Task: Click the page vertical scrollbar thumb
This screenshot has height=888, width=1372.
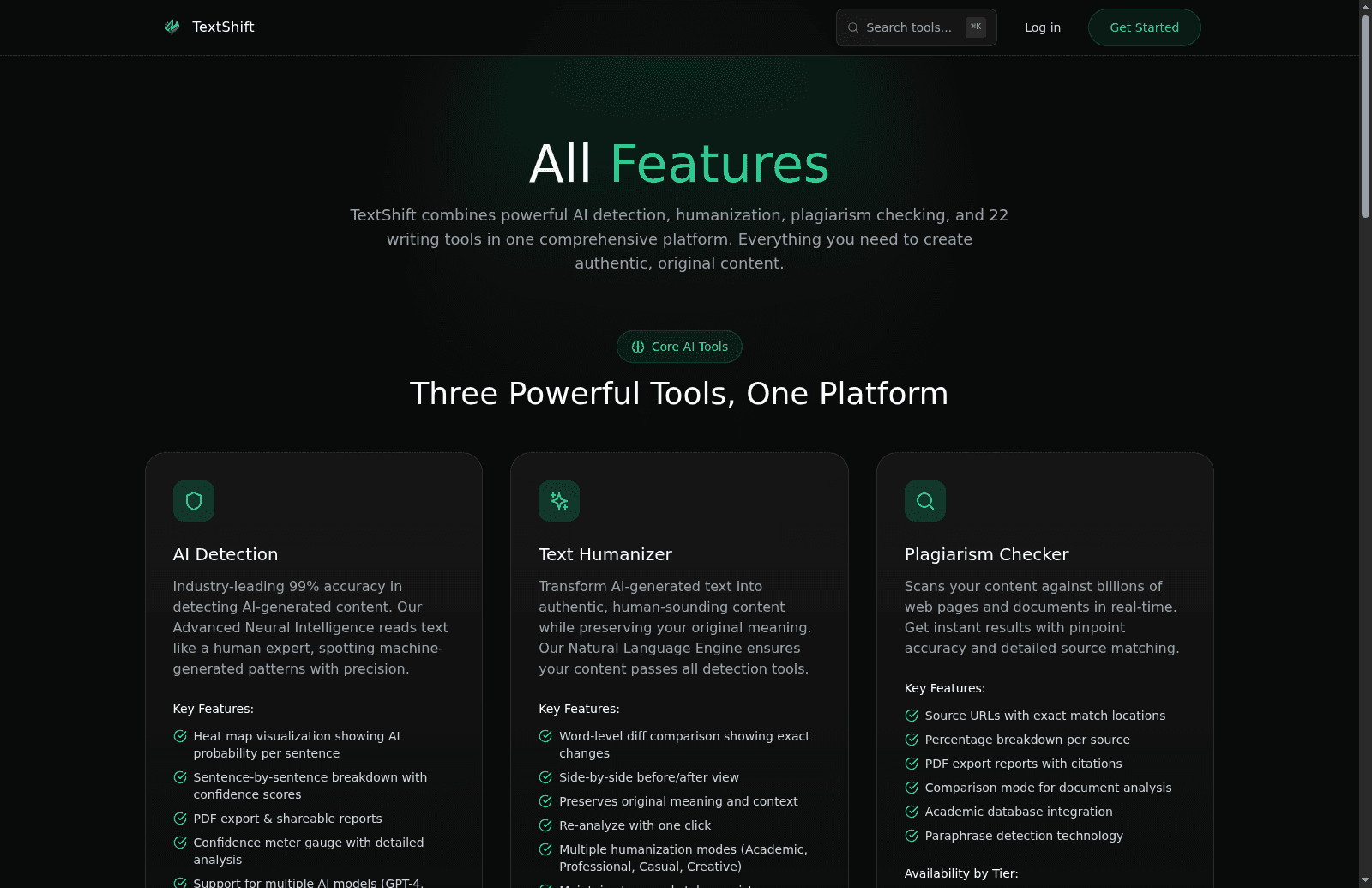Action: (x=1365, y=116)
